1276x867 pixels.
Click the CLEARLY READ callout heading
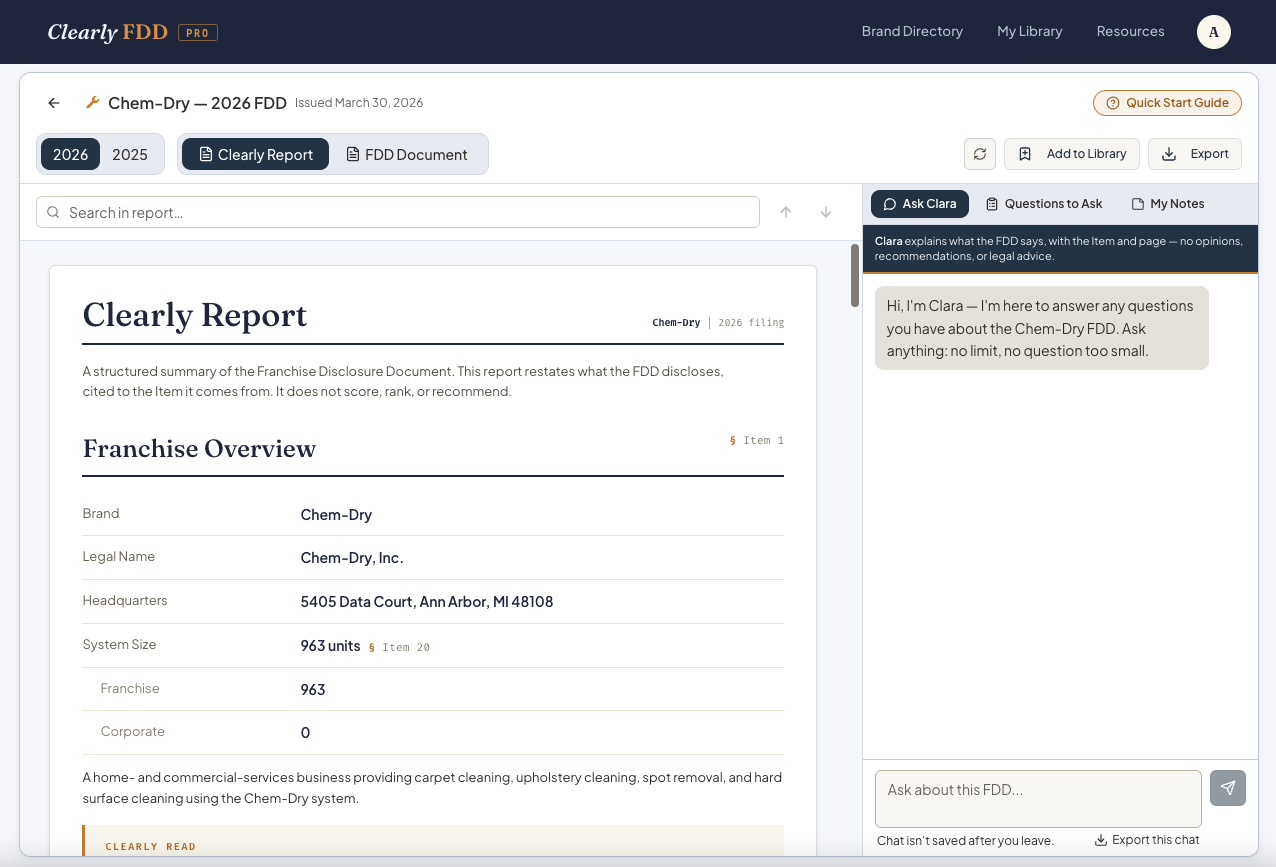(151, 846)
